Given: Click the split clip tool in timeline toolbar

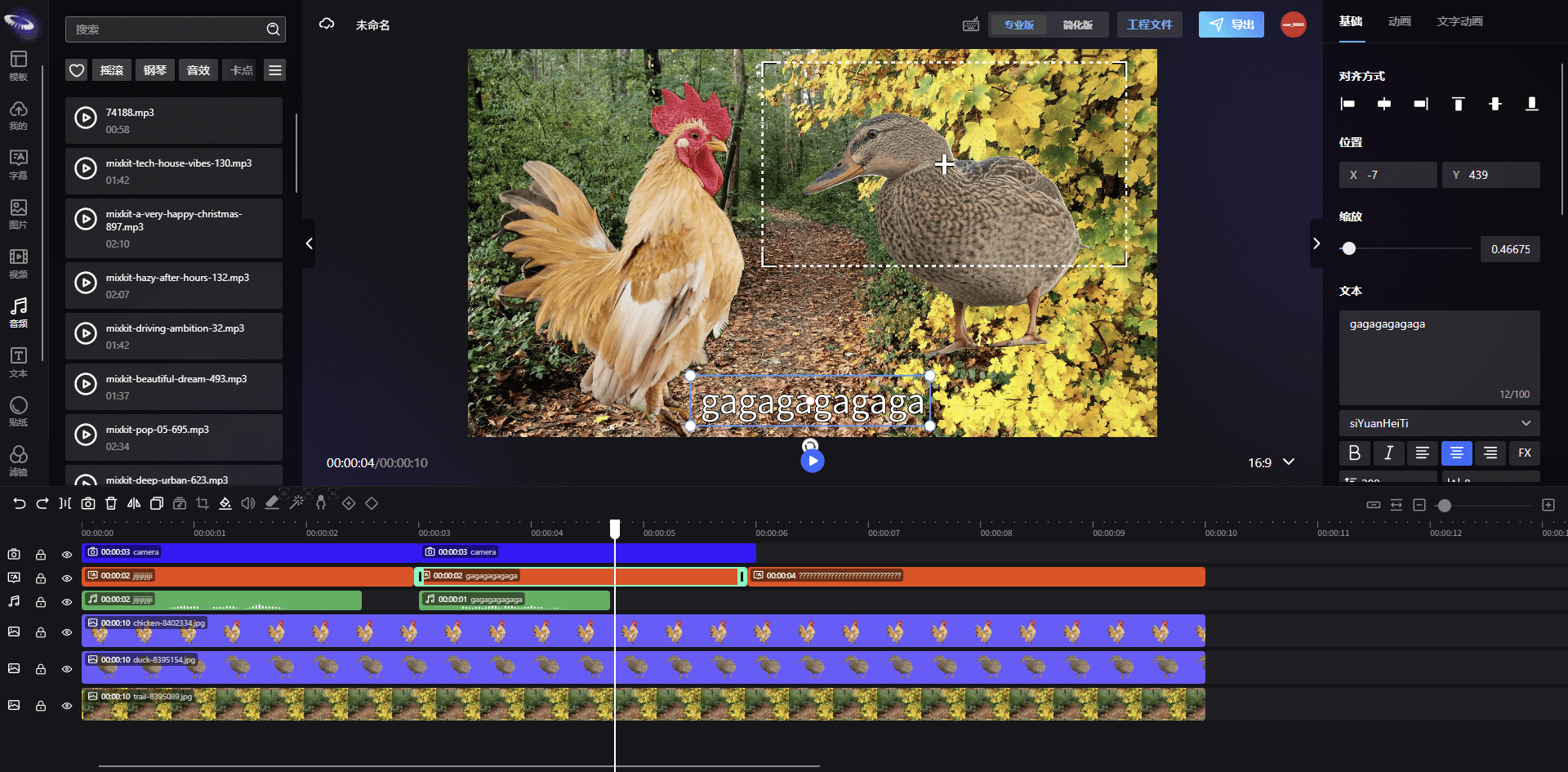Looking at the screenshot, I should [65, 504].
